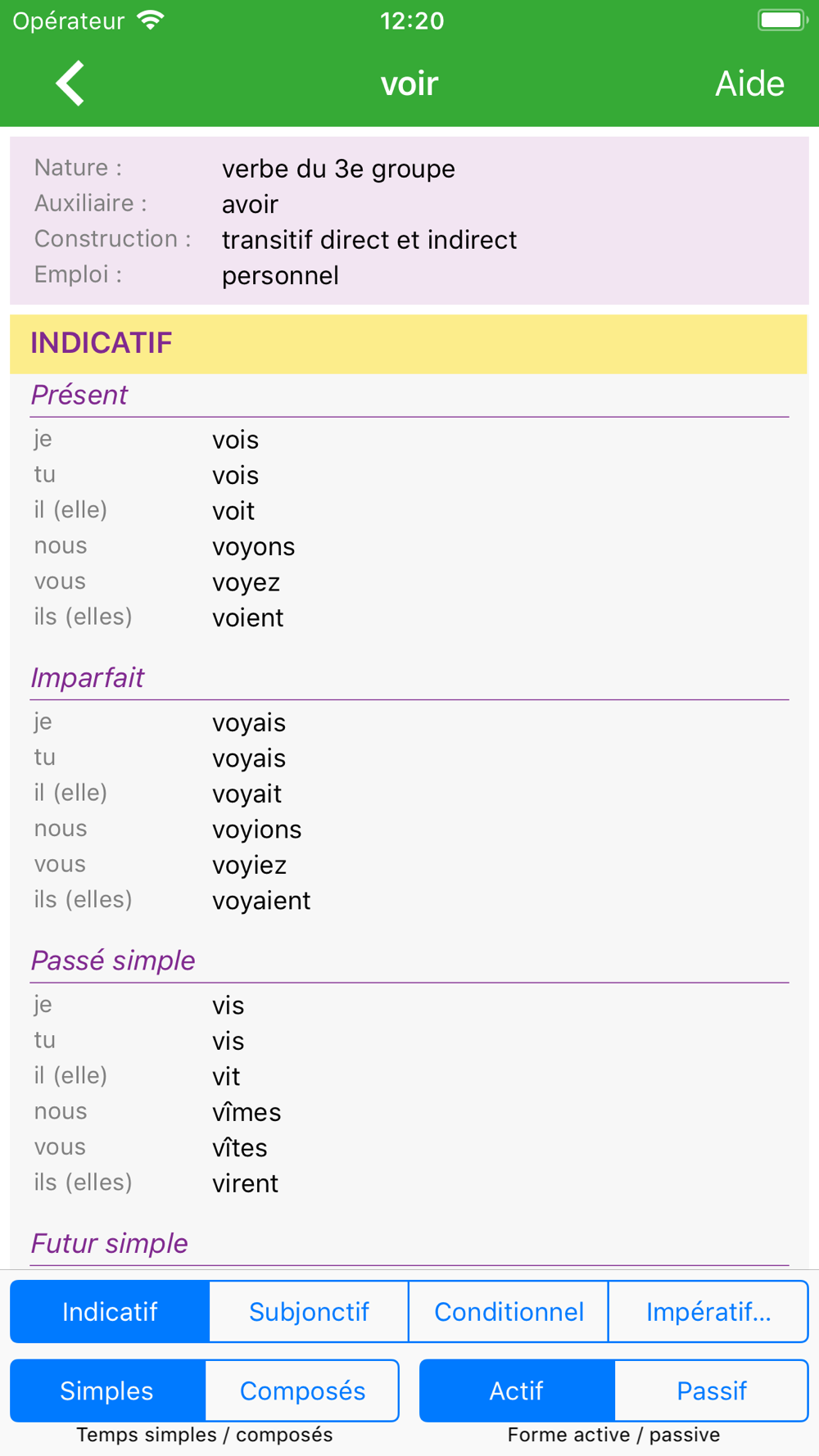Tap the back arrow icon
Screen dimensions: 819x1456
click(70, 84)
